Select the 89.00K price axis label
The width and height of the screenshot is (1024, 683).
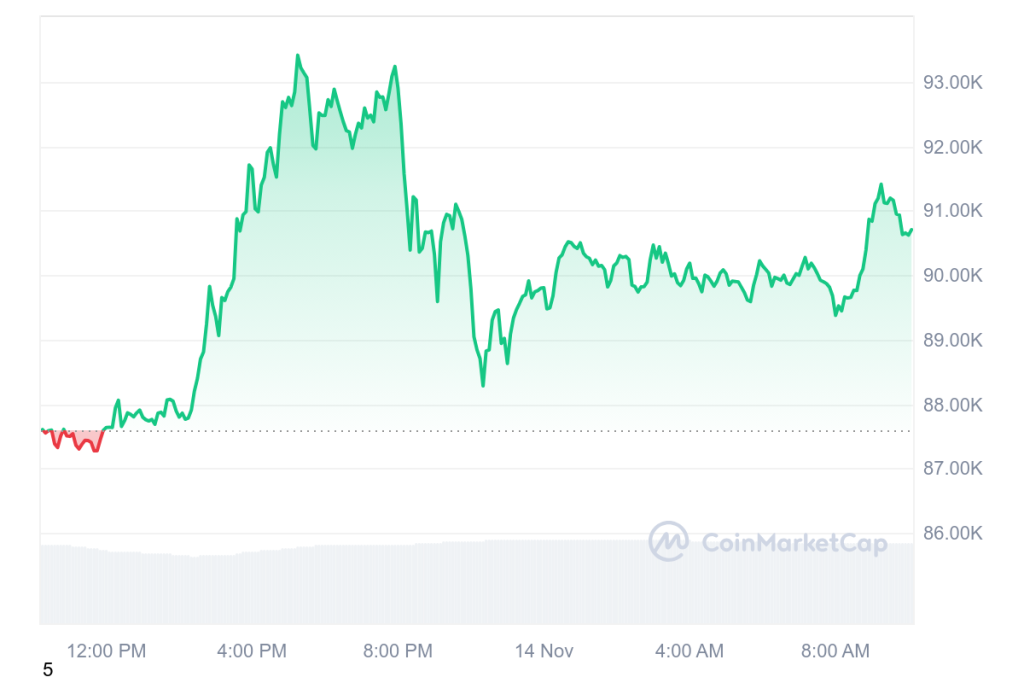tap(954, 341)
